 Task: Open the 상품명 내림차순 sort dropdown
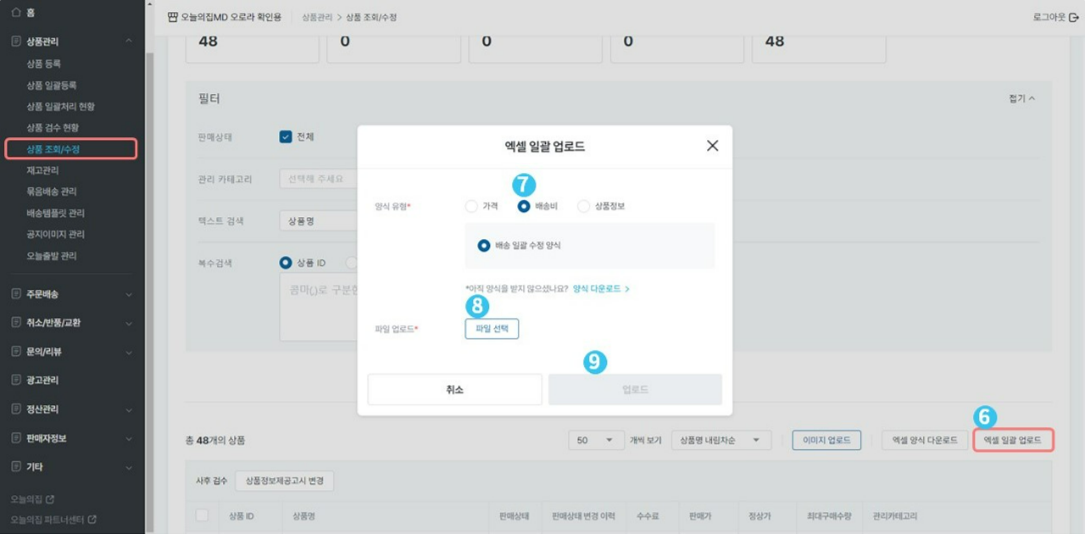(x=720, y=440)
